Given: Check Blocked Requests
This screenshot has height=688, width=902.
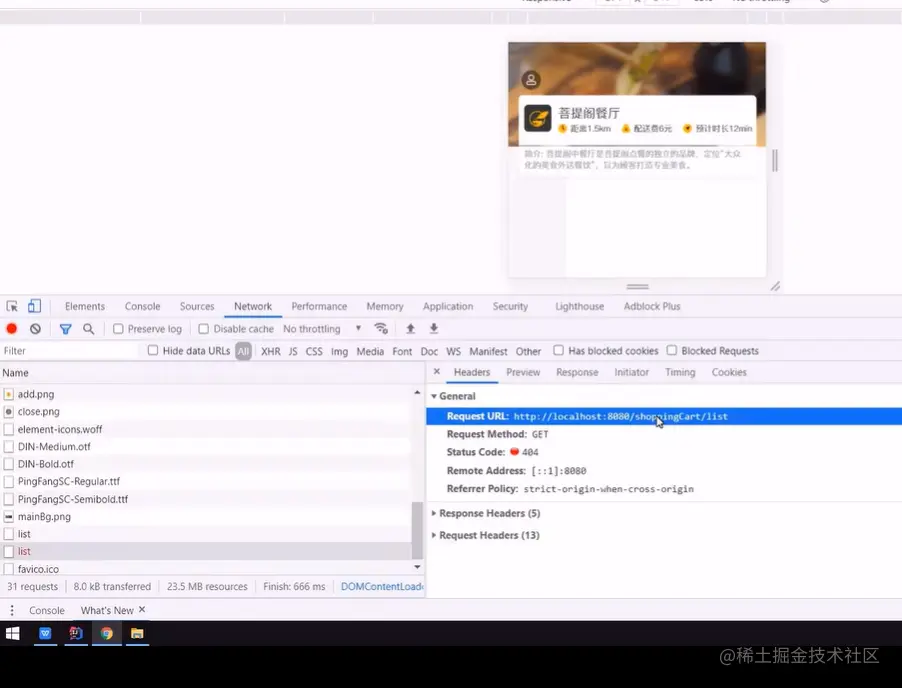Looking at the screenshot, I should 672,350.
